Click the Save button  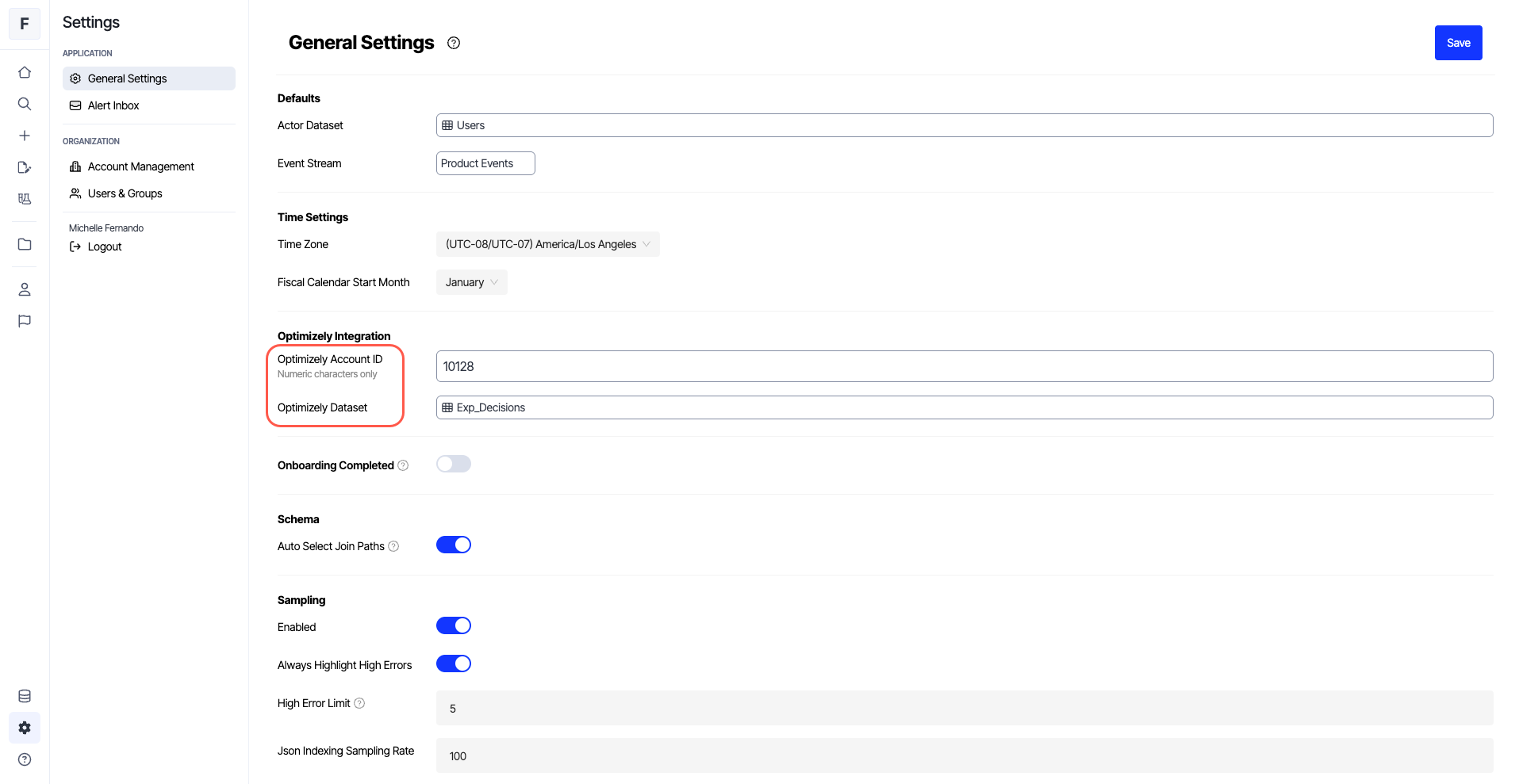pos(1458,43)
